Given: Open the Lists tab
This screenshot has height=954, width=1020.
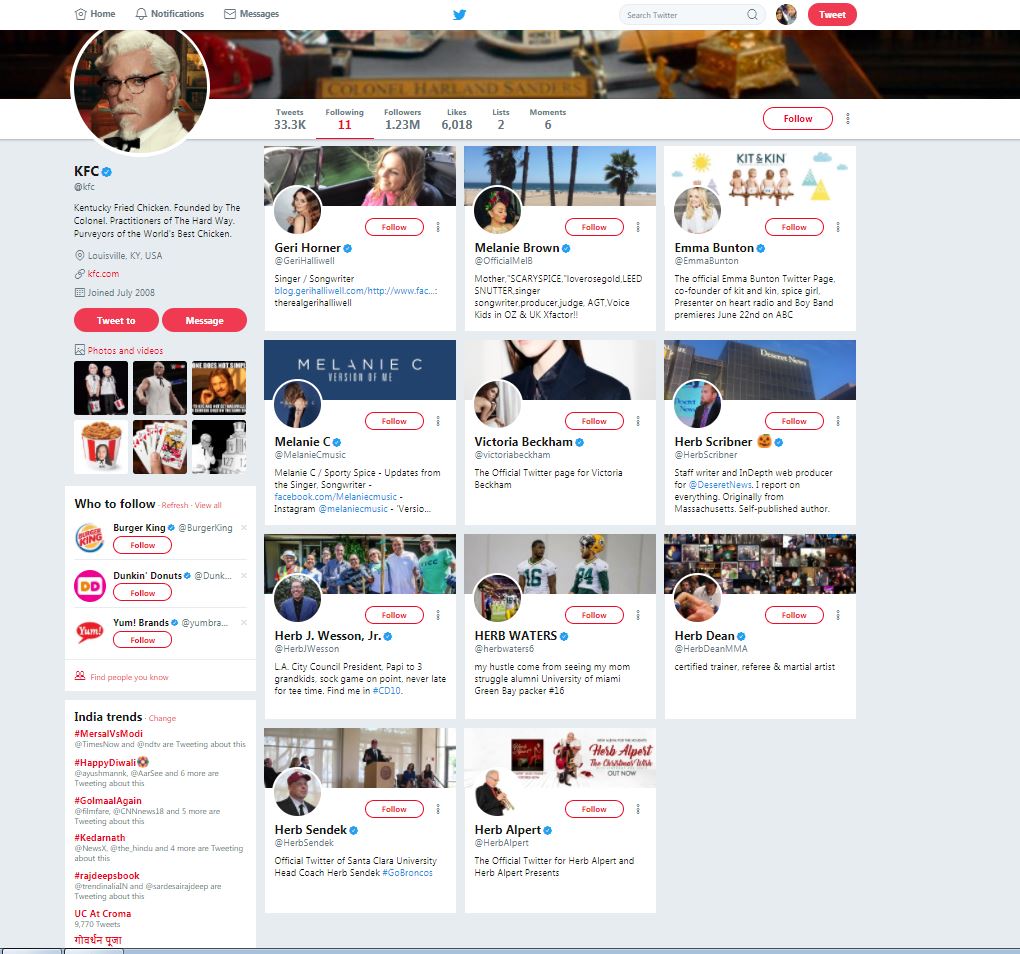Looking at the screenshot, I should (x=501, y=120).
